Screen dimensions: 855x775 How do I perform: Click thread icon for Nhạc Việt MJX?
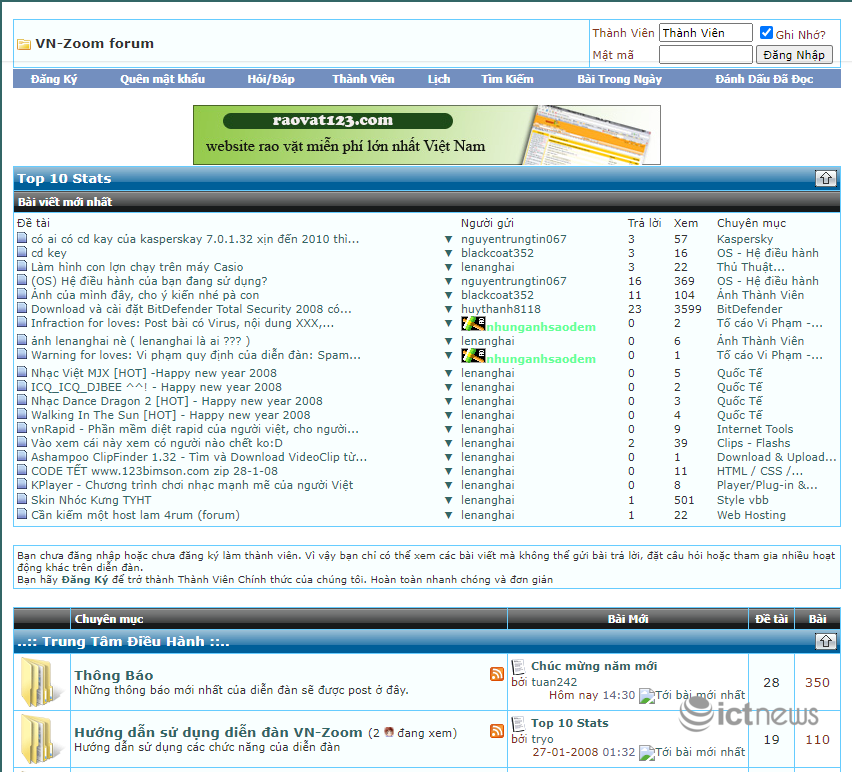[22, 372]
